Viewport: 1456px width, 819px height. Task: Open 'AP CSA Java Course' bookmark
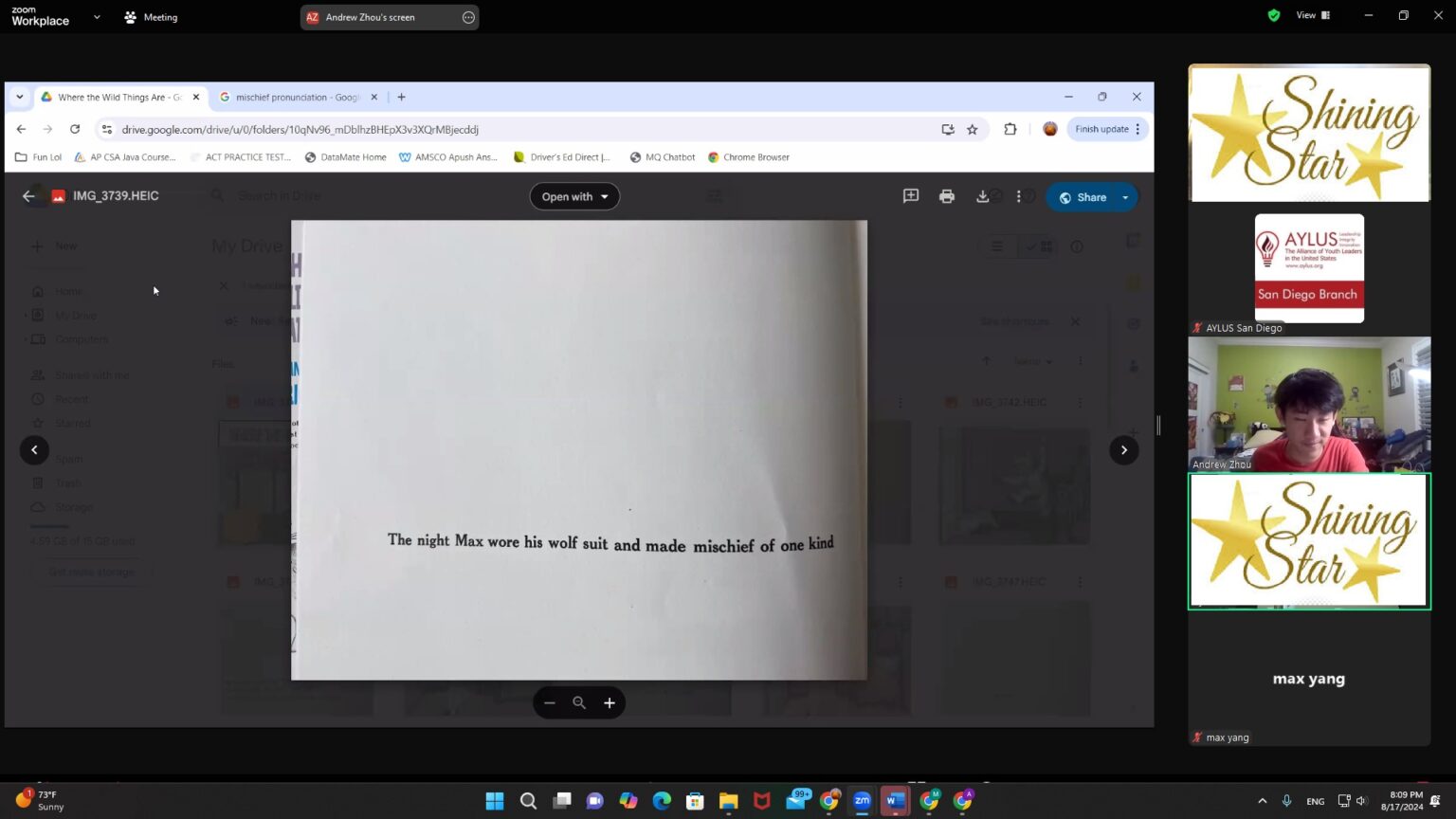(x=125, y=157)
